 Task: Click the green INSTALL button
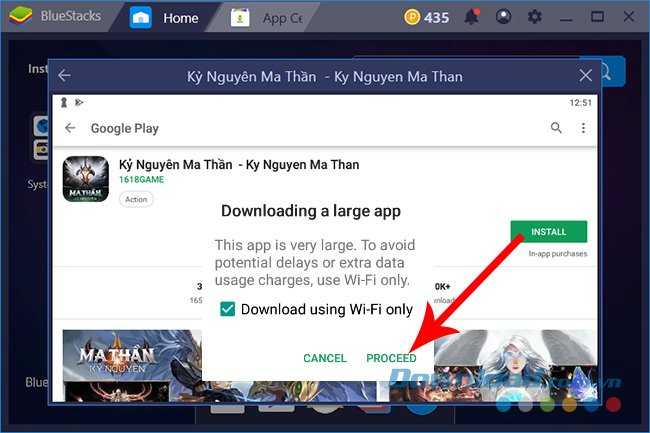click(548, 232)
